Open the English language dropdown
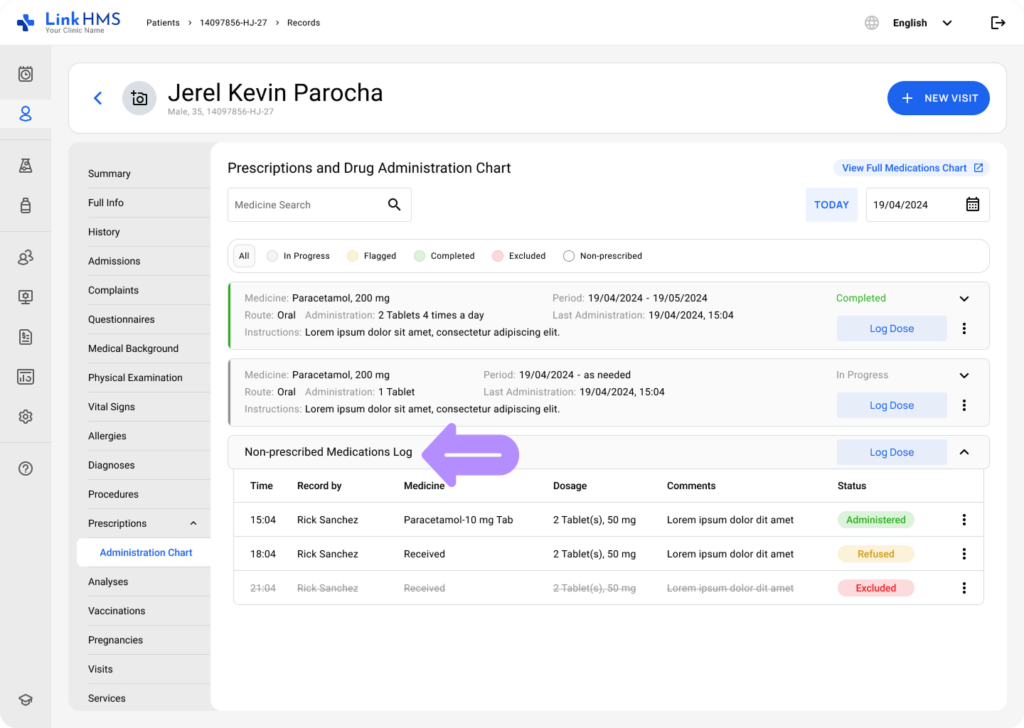 pyautogui.click(x=920, y=23)
